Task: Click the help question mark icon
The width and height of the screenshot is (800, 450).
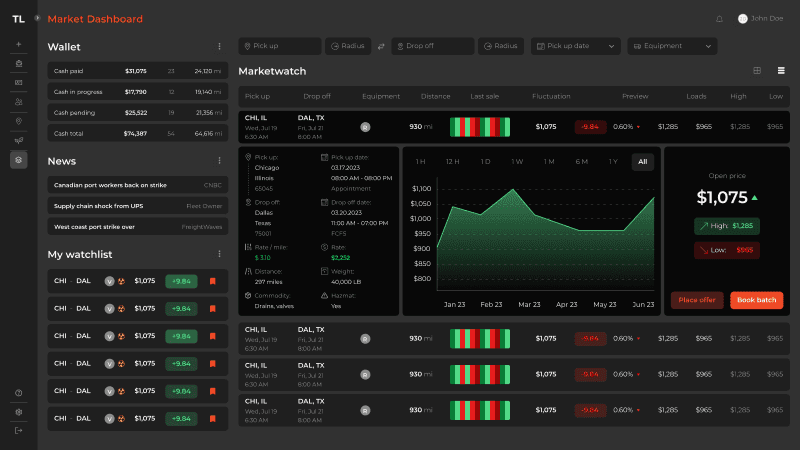Action: tap(18, 393)
